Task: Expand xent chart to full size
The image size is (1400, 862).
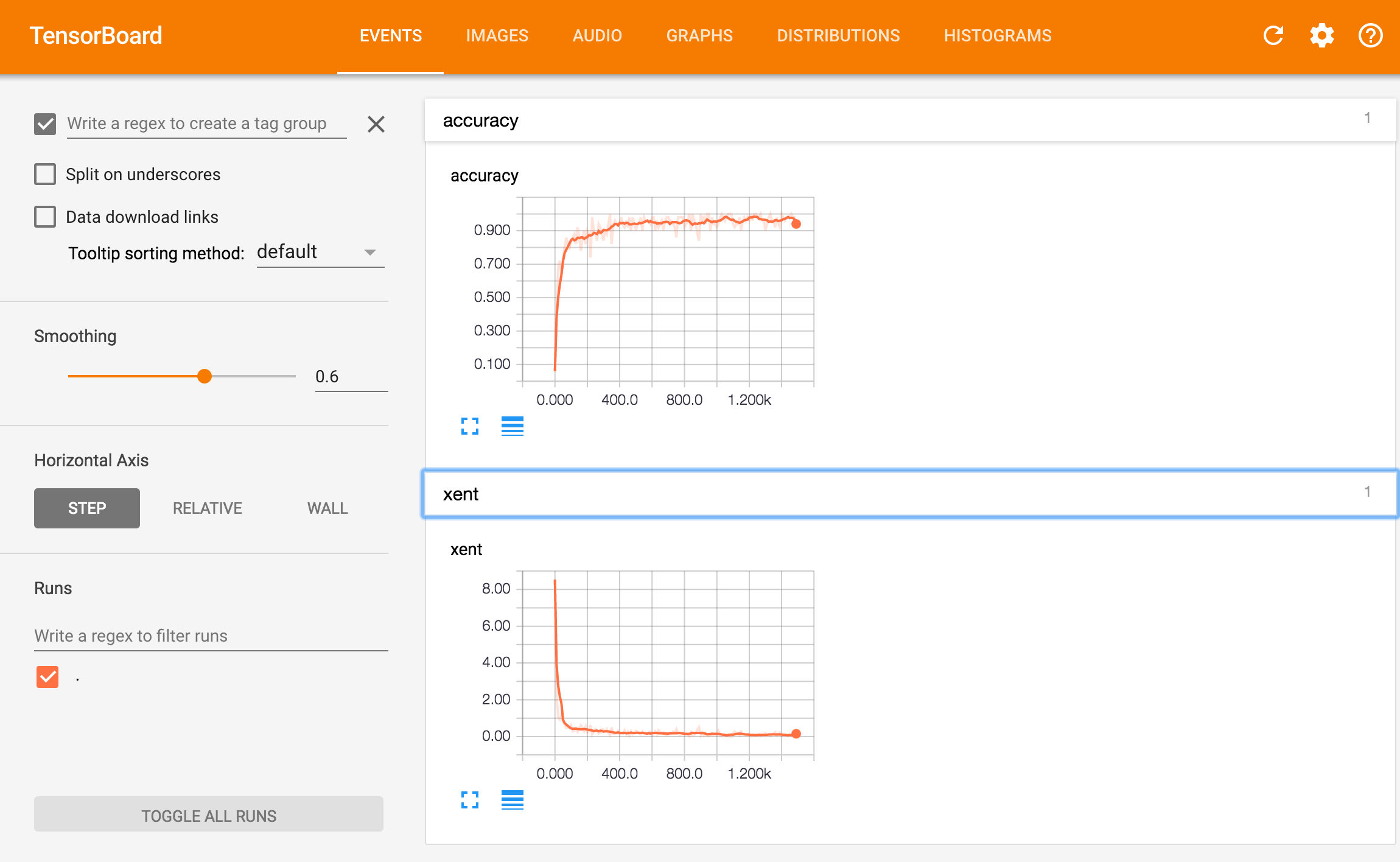Action: coord(469,800)
